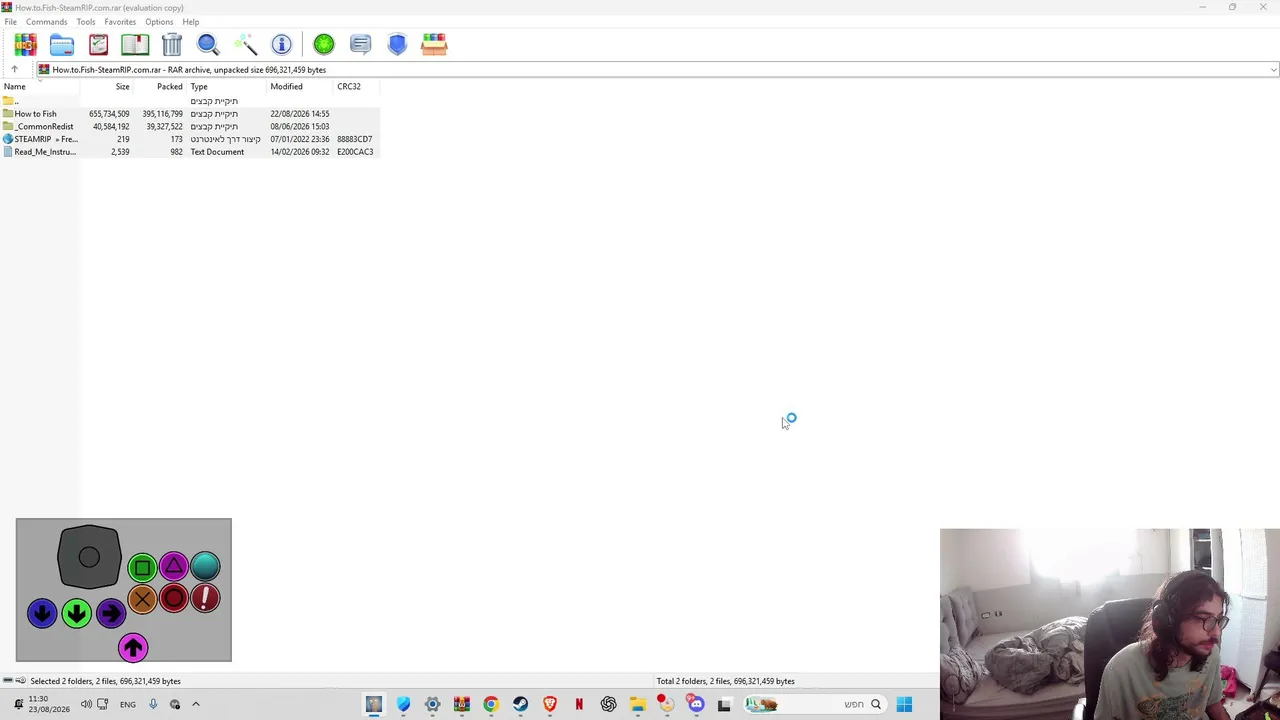Click the webcam video overlay
1280x720 pixels.
[x=1110, y=624]
